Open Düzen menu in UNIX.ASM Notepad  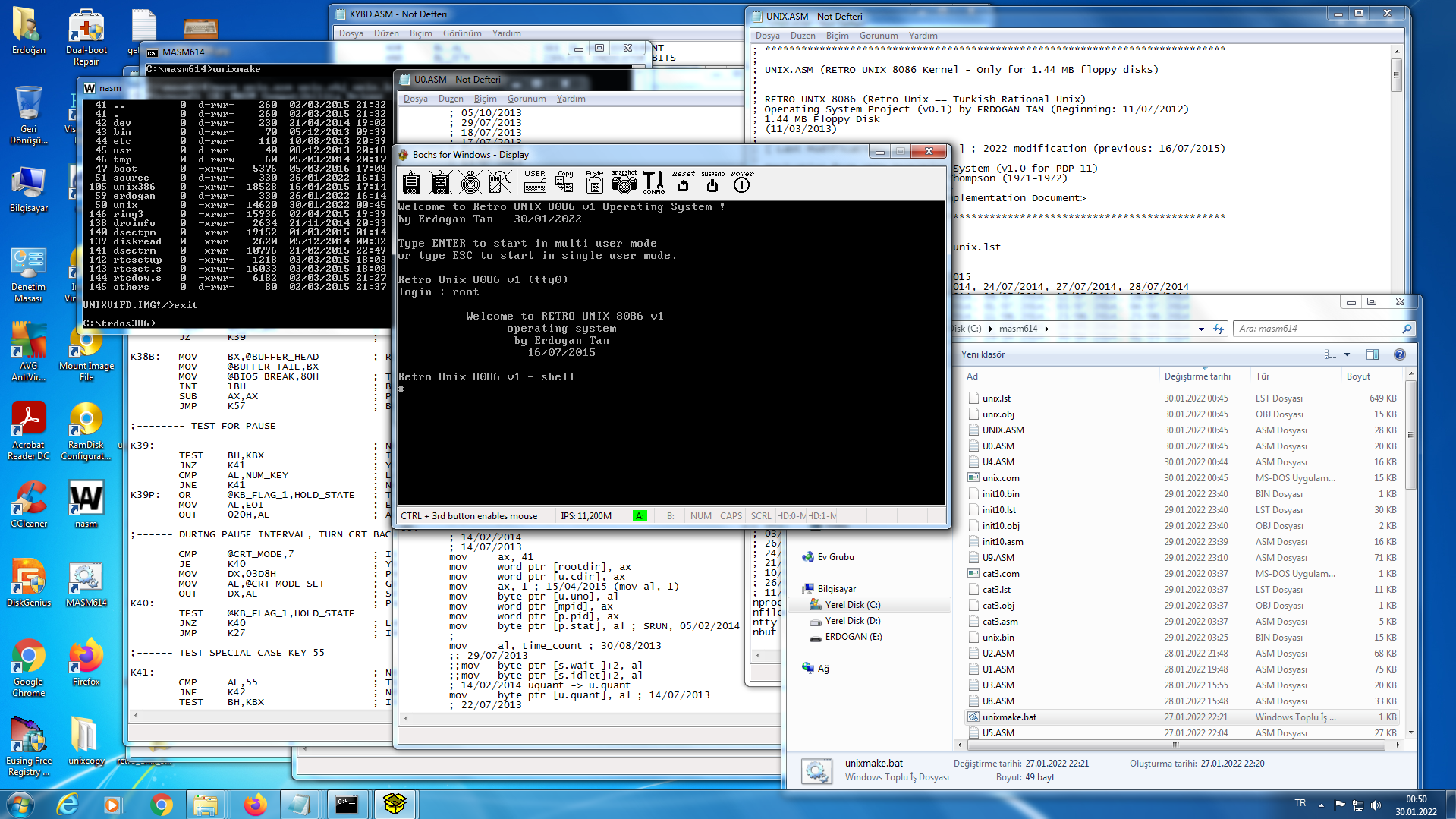pos(803,36)
